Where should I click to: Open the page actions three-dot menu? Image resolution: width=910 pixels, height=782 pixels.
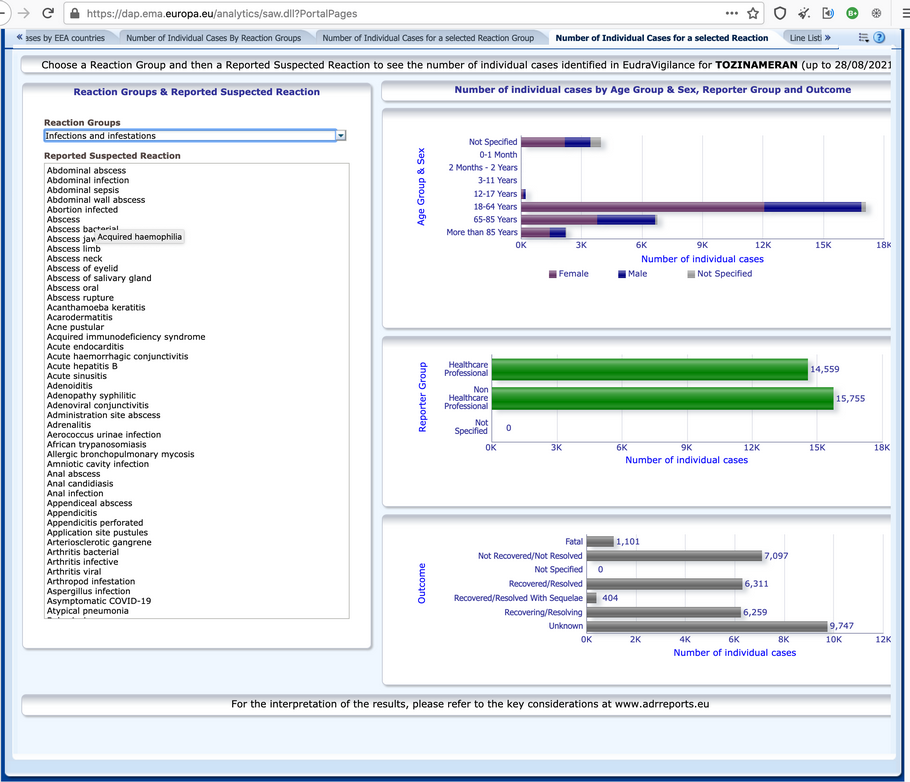(x=732, y=13)
